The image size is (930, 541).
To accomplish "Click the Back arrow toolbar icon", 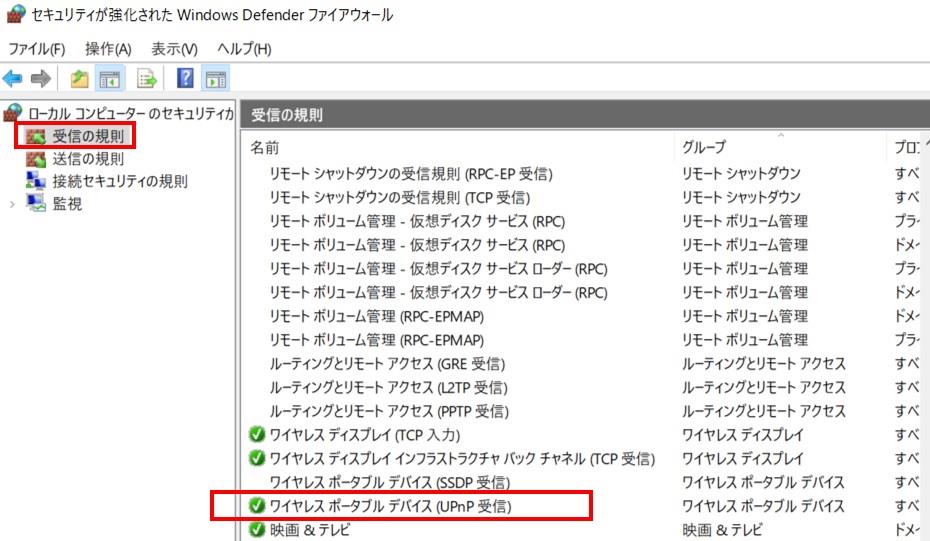I will (12, 78).
